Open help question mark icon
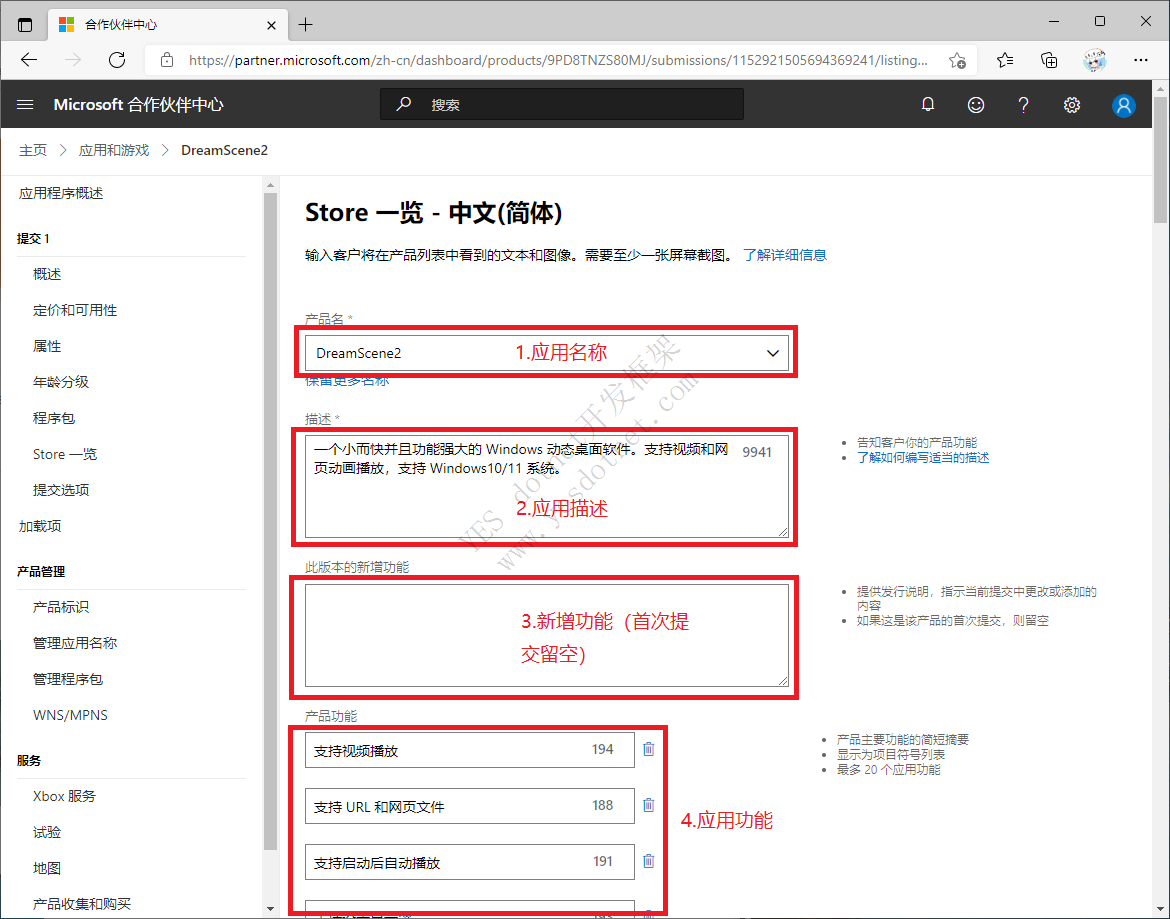1170x919 pixels. [1023, 104]
